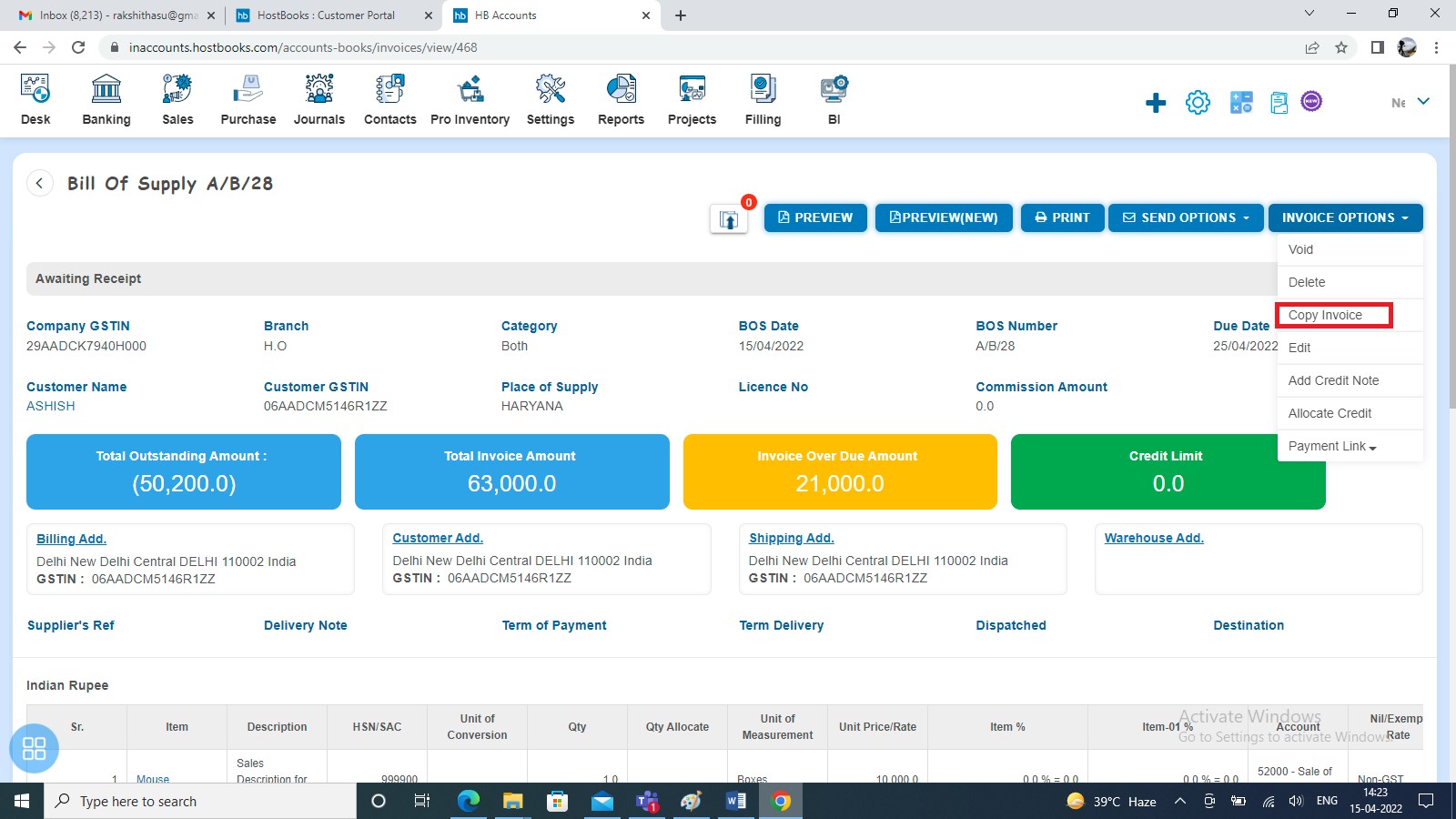Open the taskbar weather widget
Image resolution: width=1456 pixels, height=819 pixels.
1112,801
